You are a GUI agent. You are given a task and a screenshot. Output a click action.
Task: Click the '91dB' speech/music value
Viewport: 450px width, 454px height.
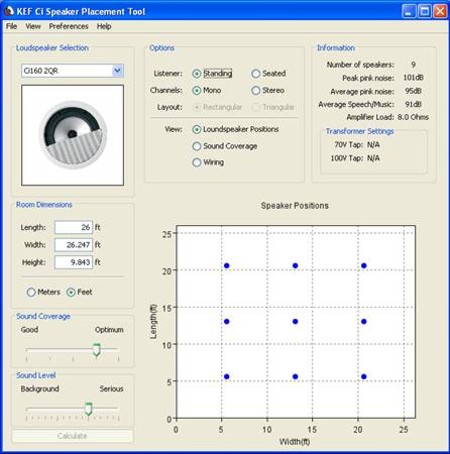pos(413,104)
